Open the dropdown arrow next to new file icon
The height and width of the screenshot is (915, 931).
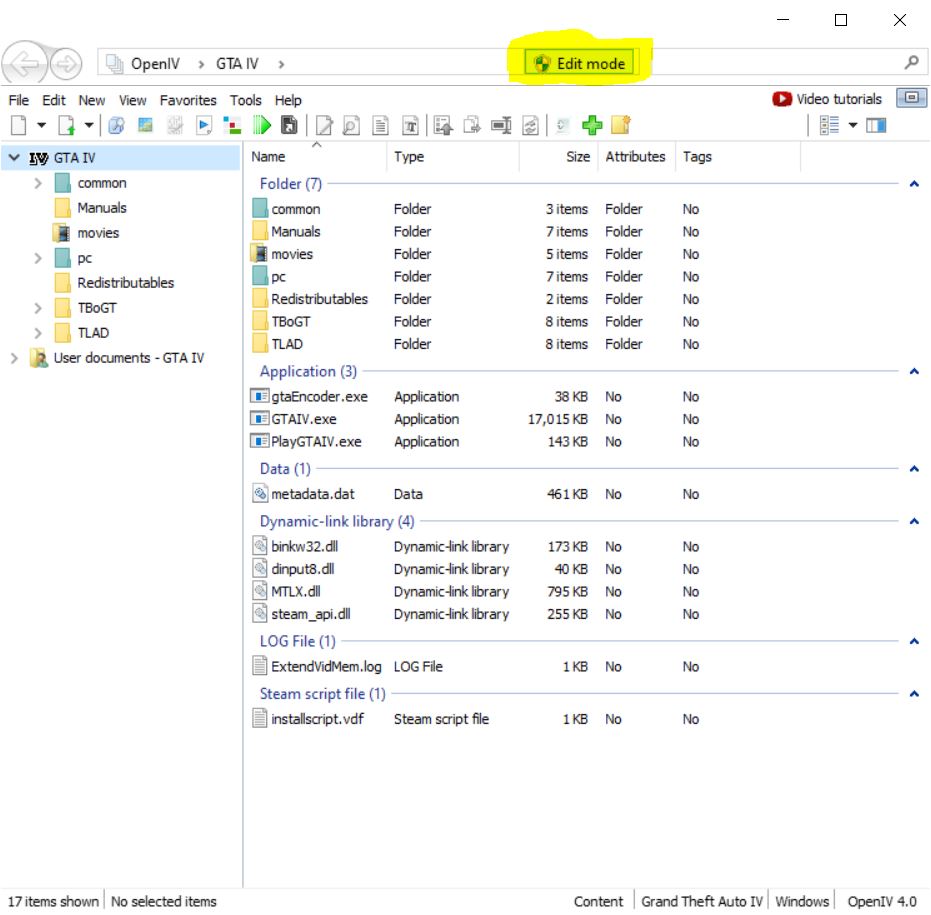pos(41,125)
